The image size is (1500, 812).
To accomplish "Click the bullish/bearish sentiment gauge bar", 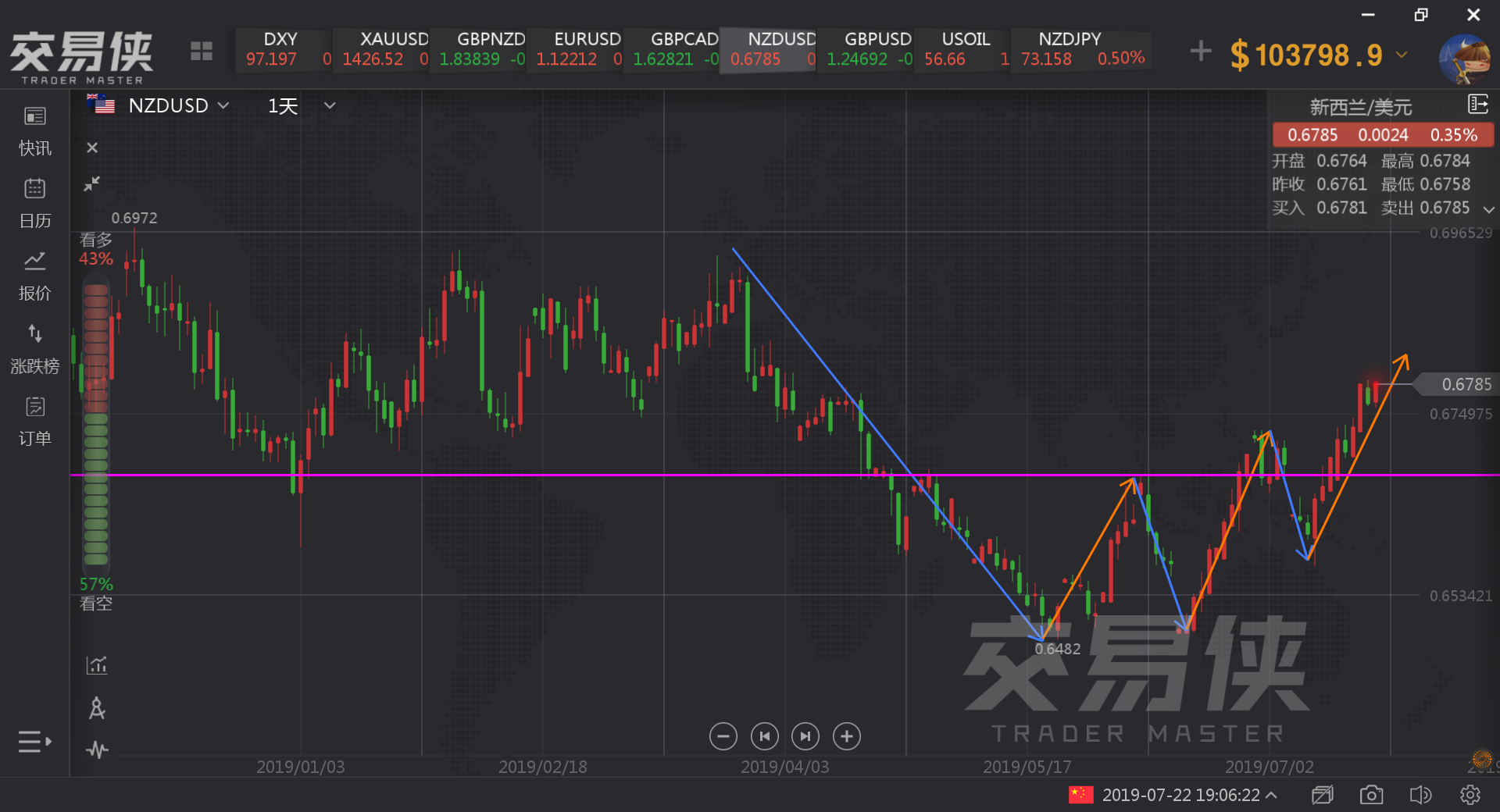I will click(96, 422).
